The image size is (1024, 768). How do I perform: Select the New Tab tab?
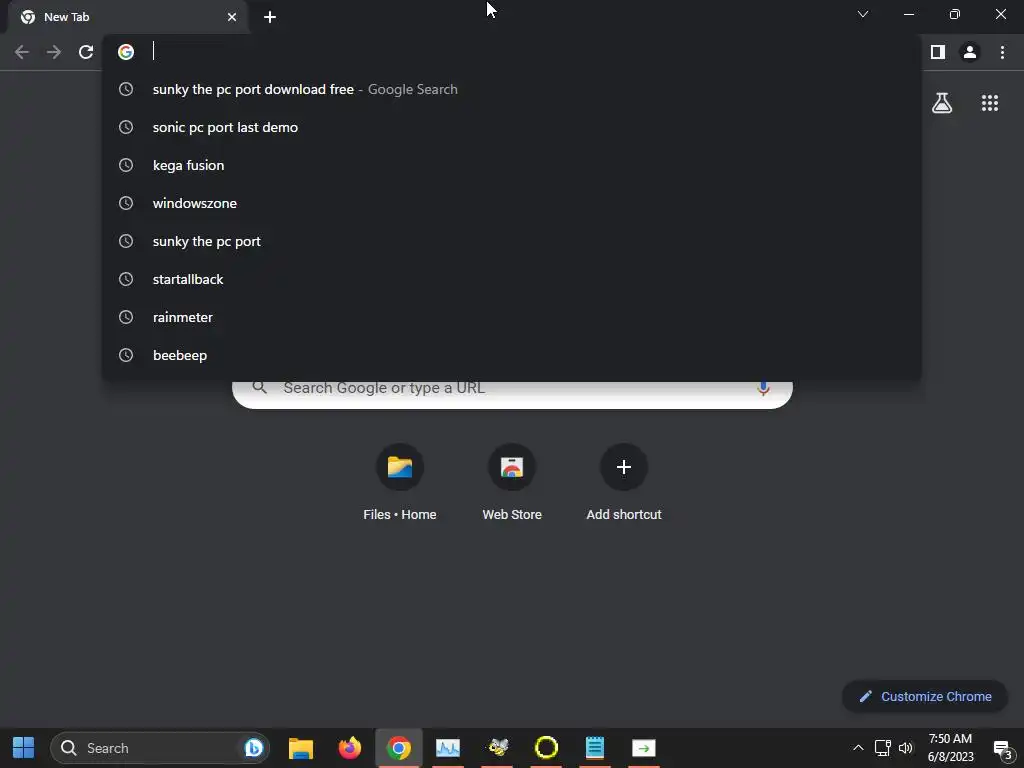pyautogui.click(x=127, y=17)
